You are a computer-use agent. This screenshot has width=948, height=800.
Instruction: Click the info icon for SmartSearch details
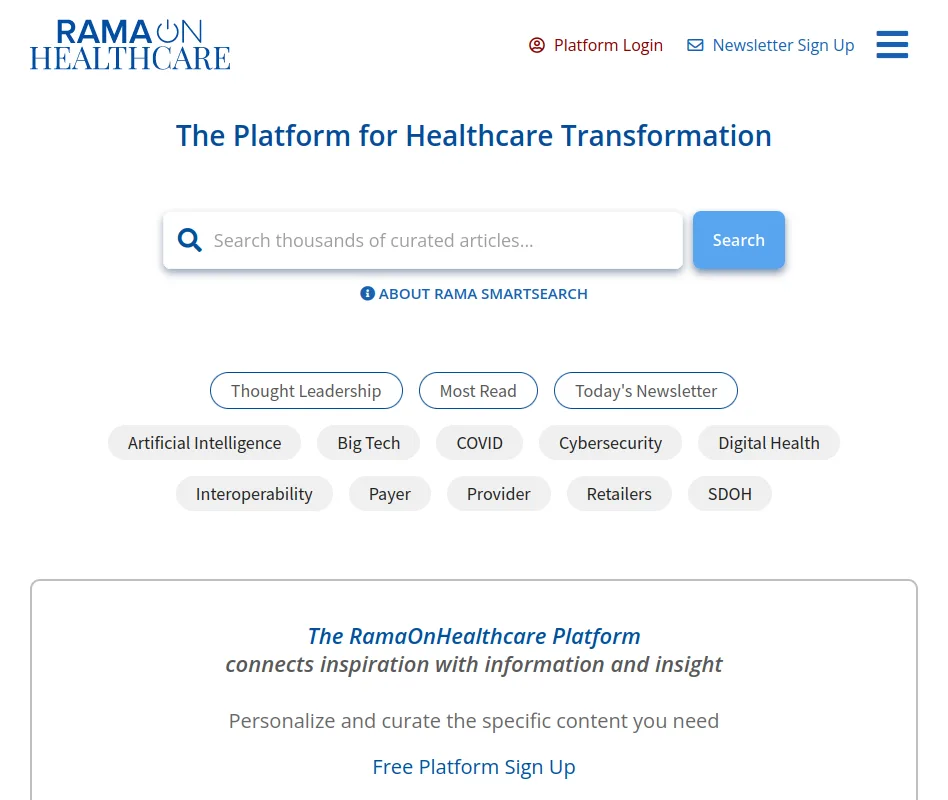point(367,293)
